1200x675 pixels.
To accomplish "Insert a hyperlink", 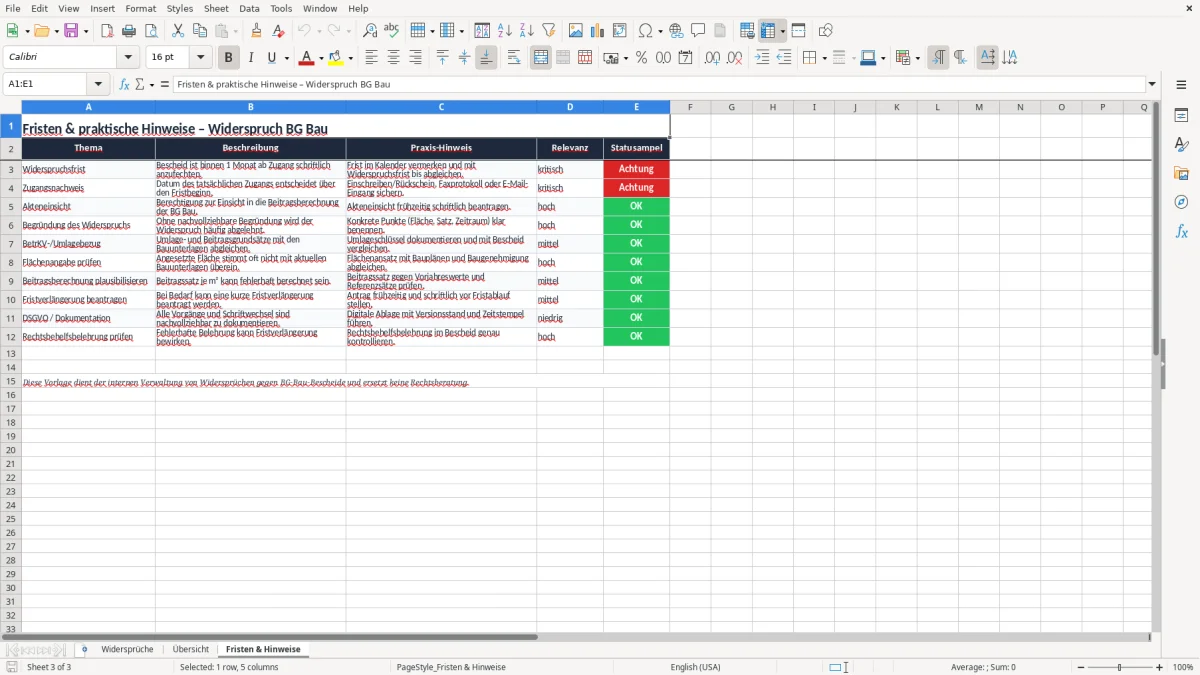I will pyautogui.click(x=676, y=31).
